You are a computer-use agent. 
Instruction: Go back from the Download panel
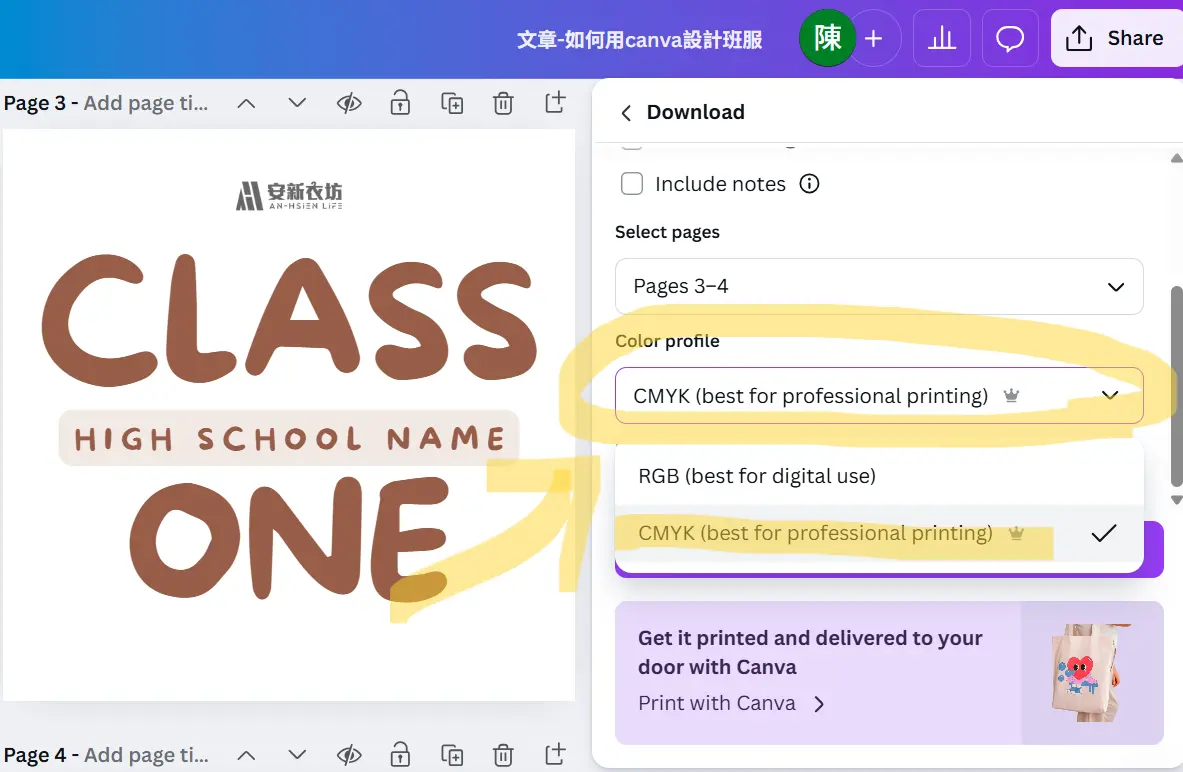pyautogui.click(x=626, y=113)
